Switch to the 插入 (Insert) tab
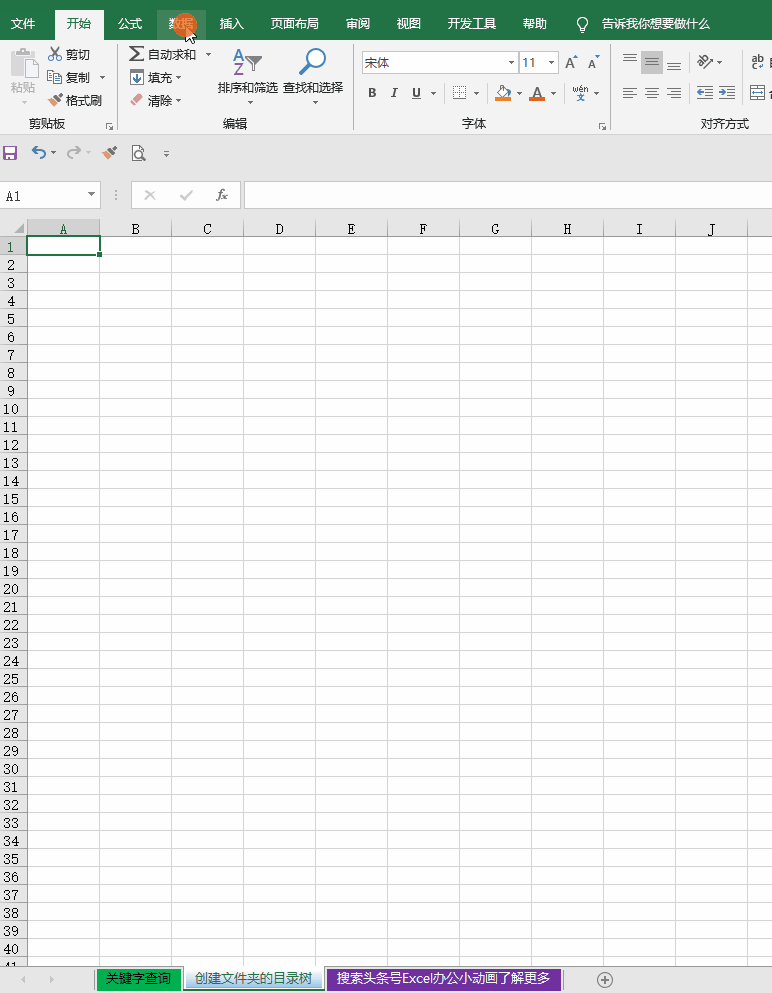Screen dimensions: 772x993 pos(231,23)
